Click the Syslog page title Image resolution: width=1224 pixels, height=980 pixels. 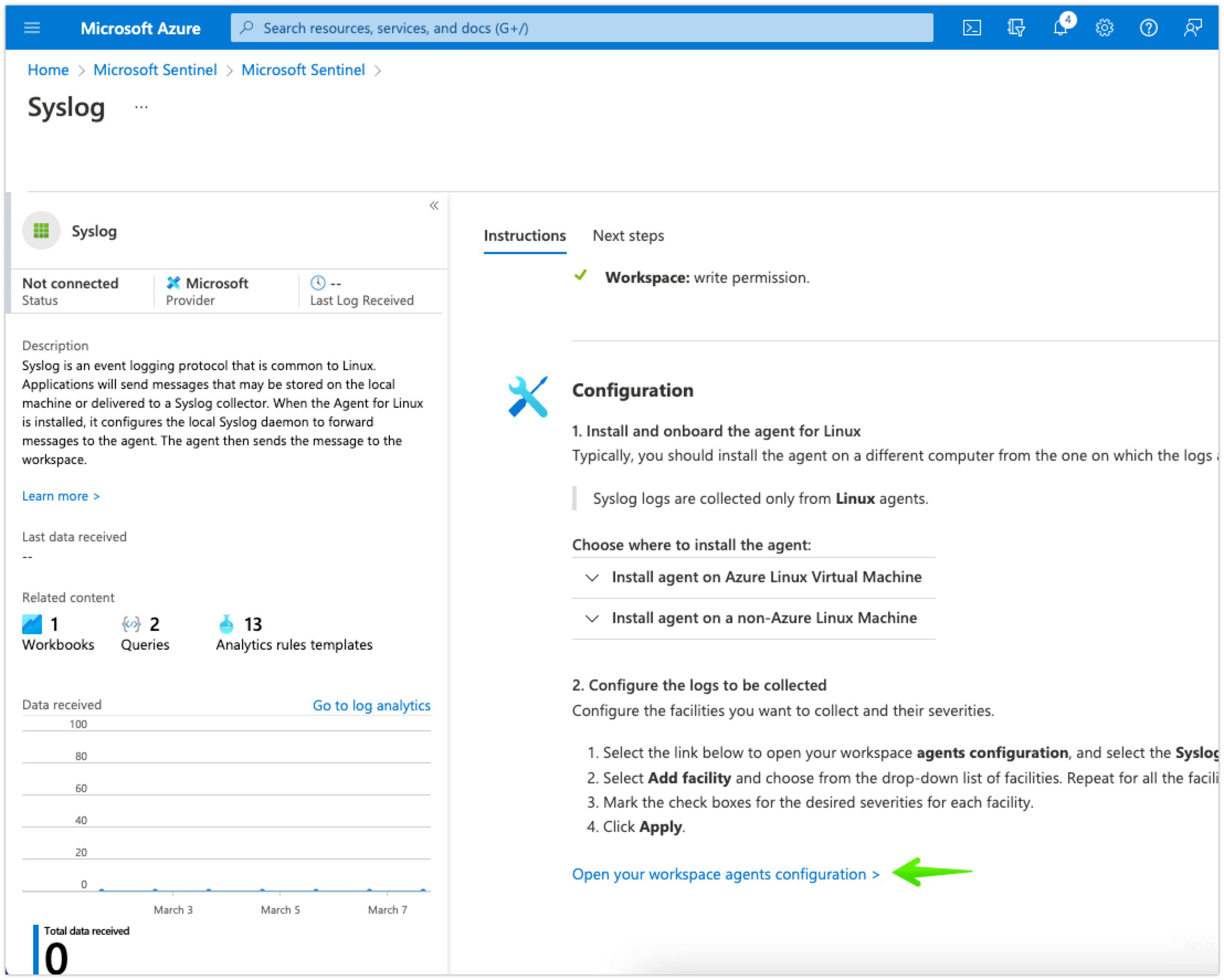[x=66, y=108]
